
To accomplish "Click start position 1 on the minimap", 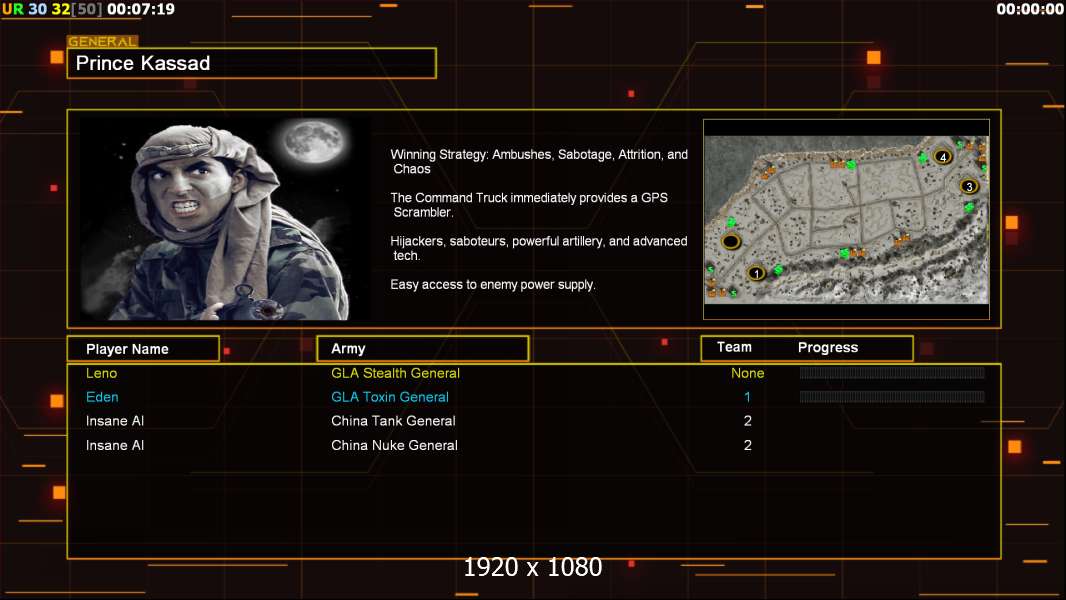I will [x=756, y=273].
